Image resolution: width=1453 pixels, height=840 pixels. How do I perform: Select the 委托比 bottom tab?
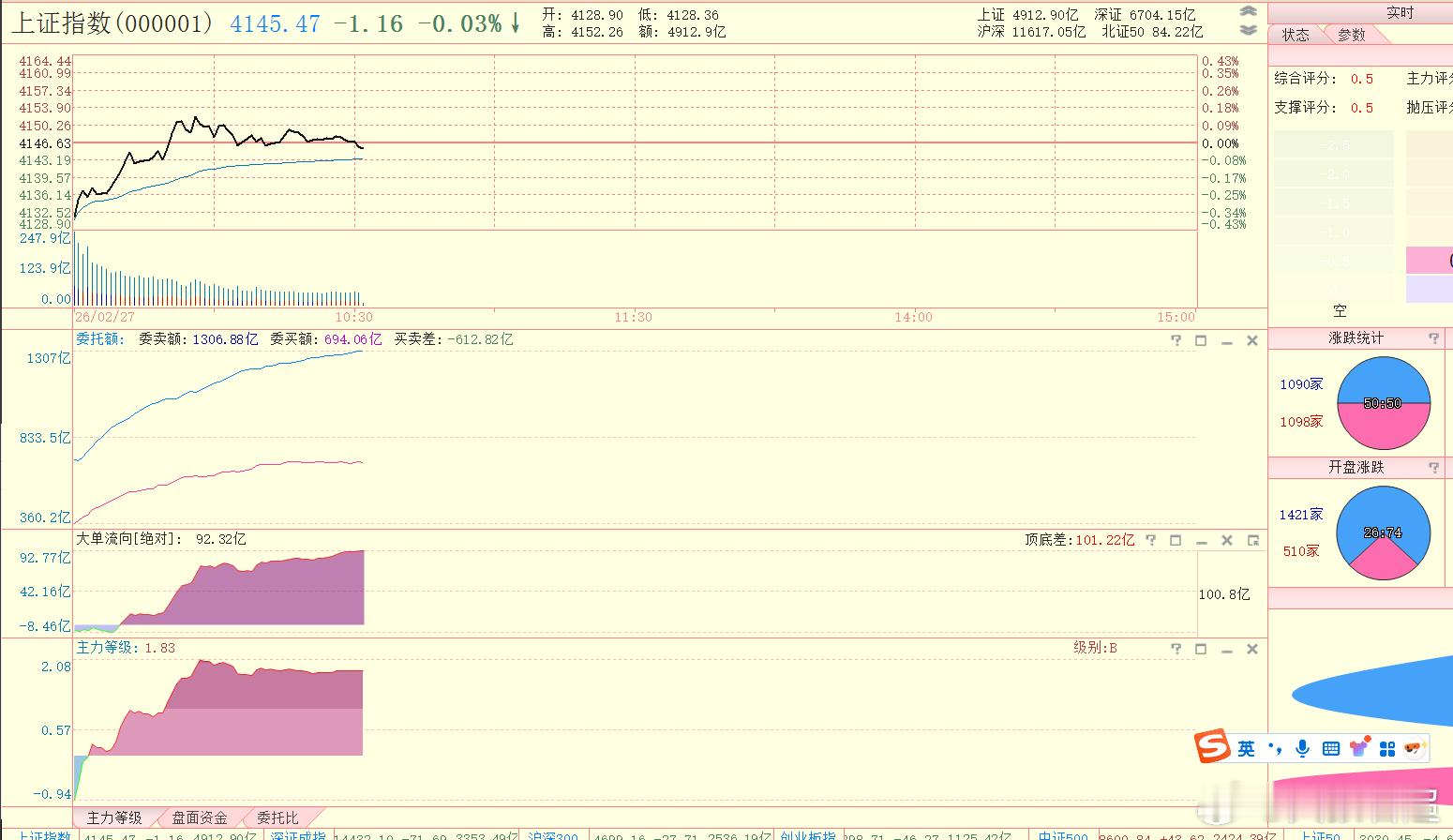pyautogui.click(x=277, y=818)
